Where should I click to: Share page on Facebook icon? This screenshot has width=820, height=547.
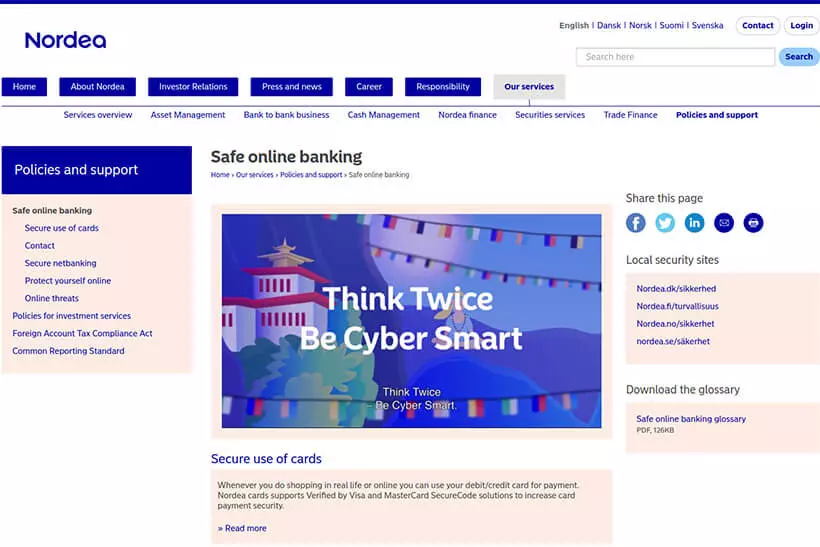click(x=635, y=223)
